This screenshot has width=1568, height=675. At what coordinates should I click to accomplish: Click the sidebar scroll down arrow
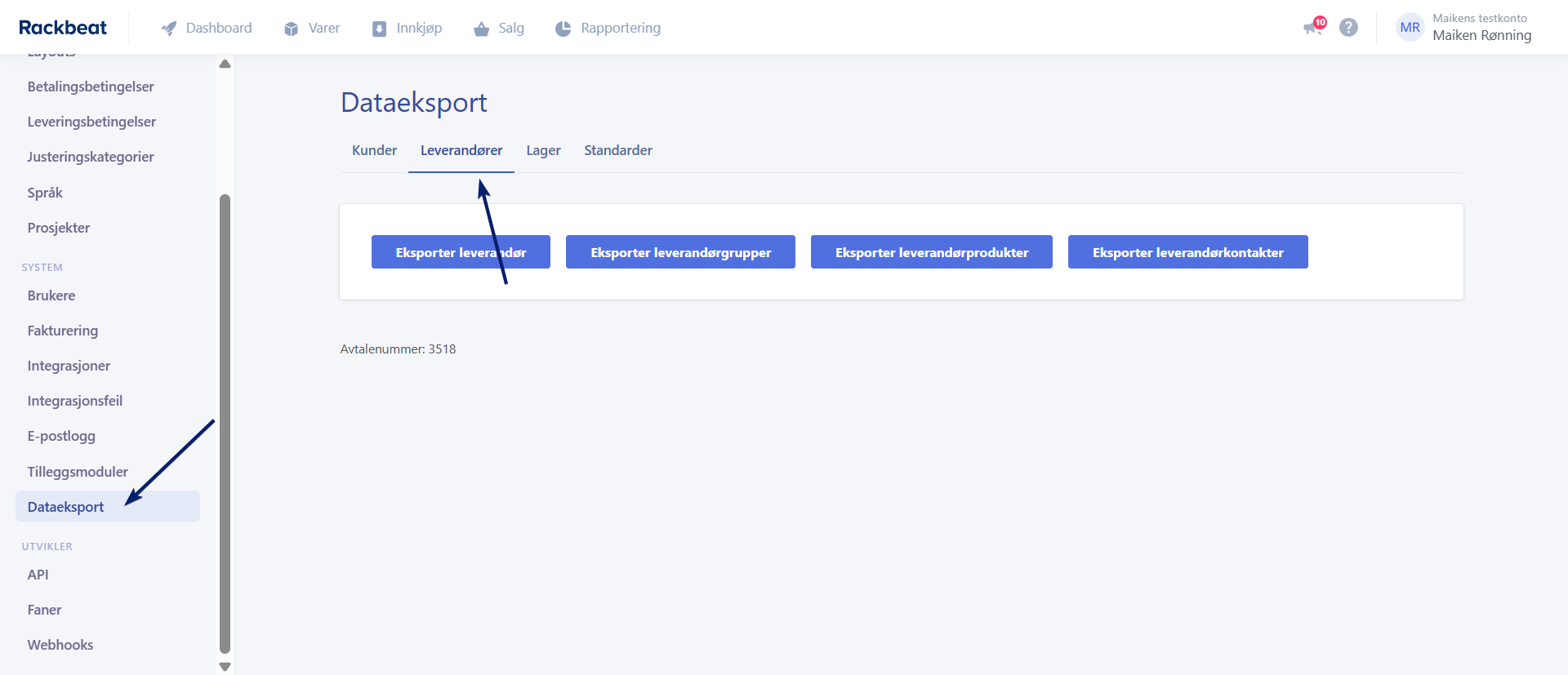[225, 667]
